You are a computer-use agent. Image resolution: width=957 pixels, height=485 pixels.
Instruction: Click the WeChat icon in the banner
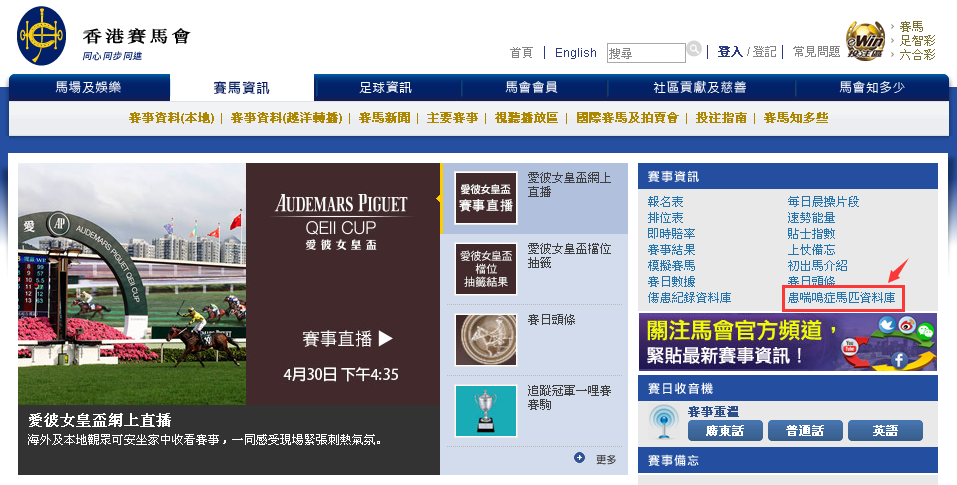click(x=926, y=331)
